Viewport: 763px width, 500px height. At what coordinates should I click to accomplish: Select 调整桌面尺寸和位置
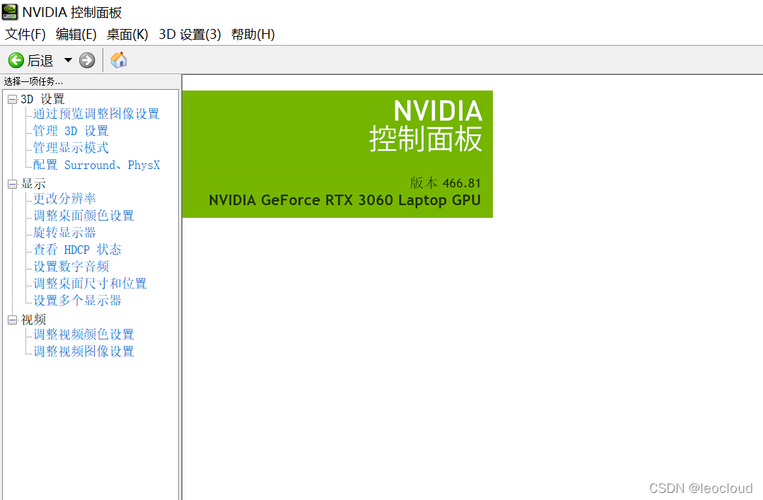point(90,284)
